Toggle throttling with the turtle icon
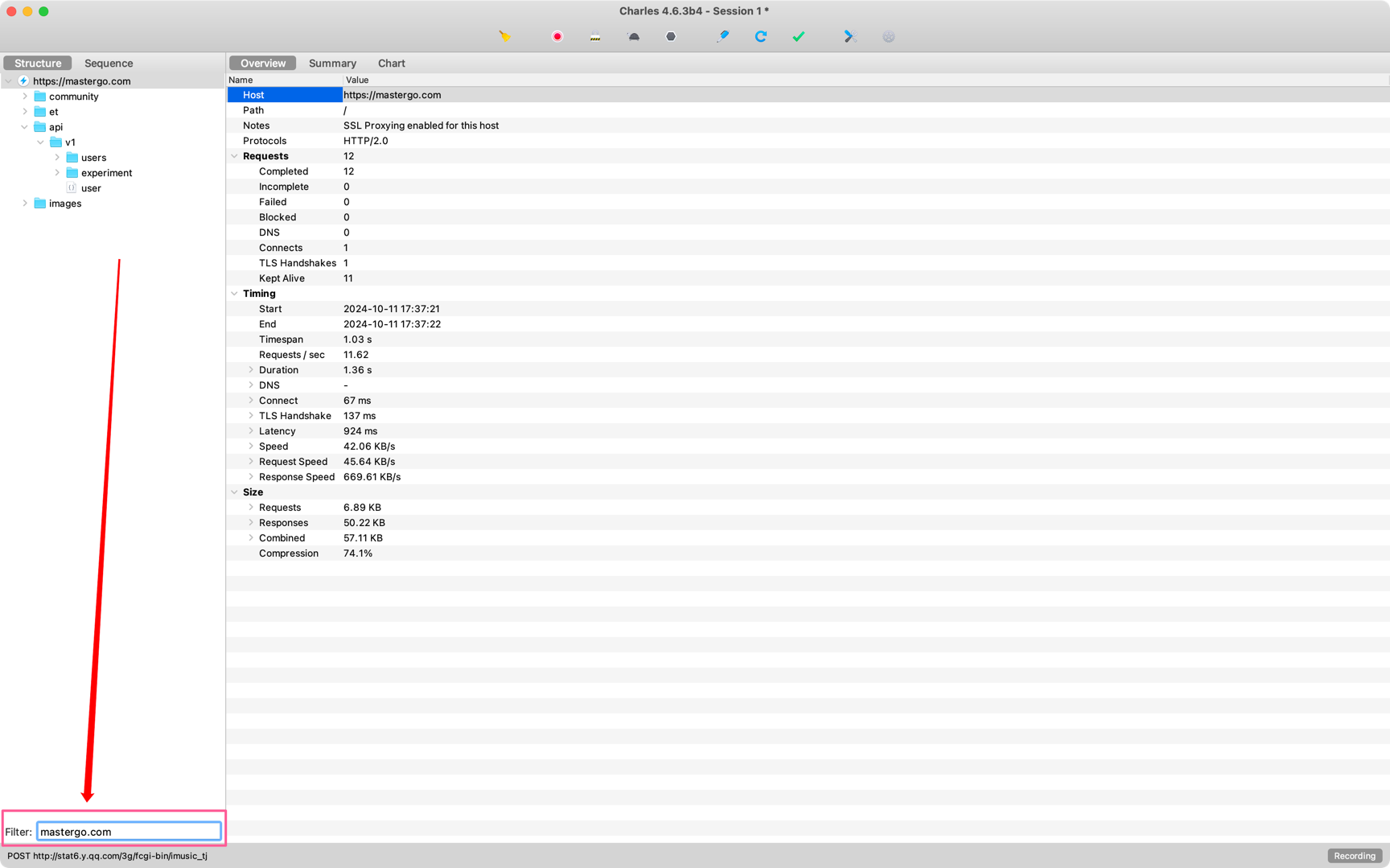The image size is (1390, 868). coord(634,36)
